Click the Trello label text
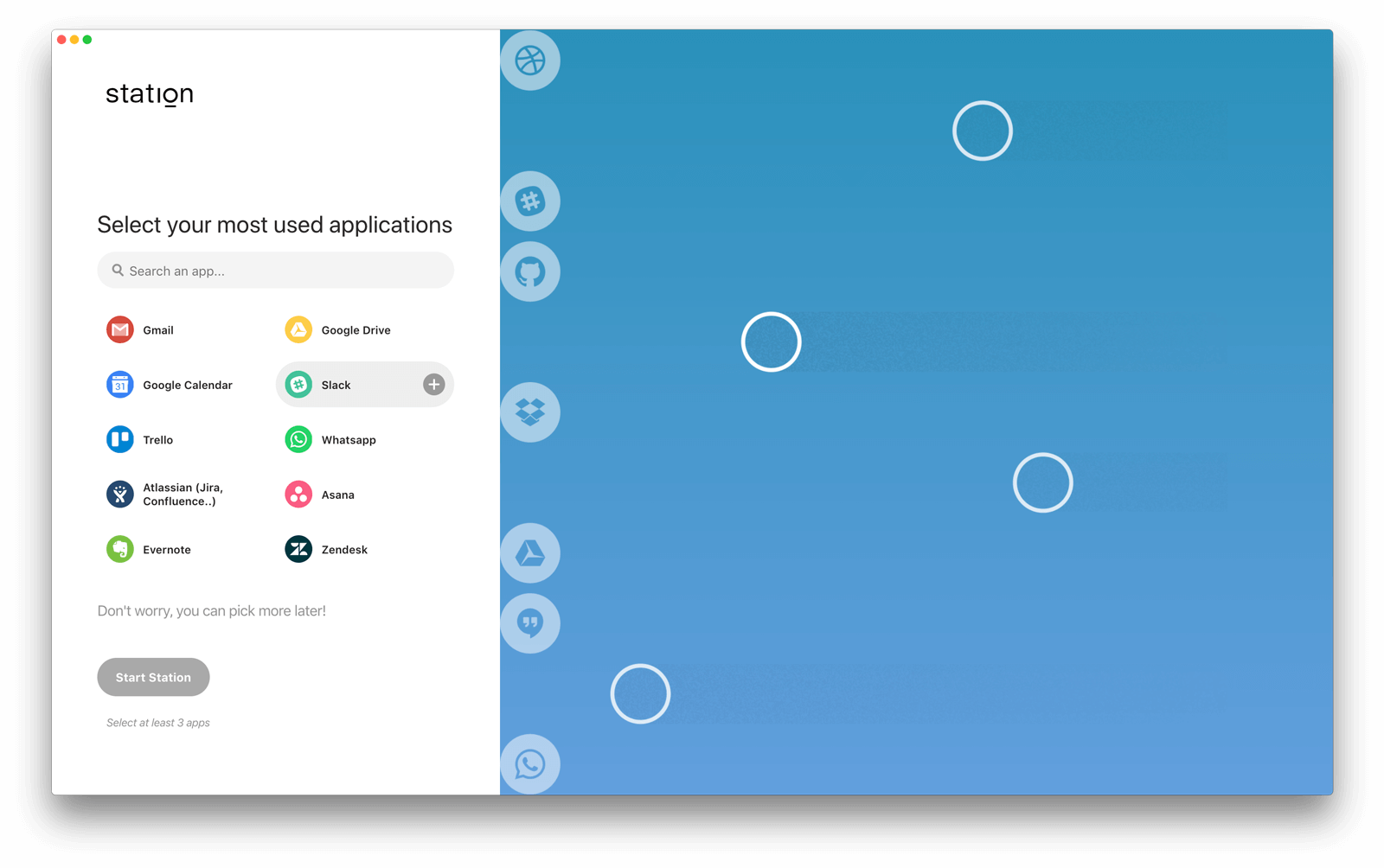The image size is (1384, 868). coord(158,440)
